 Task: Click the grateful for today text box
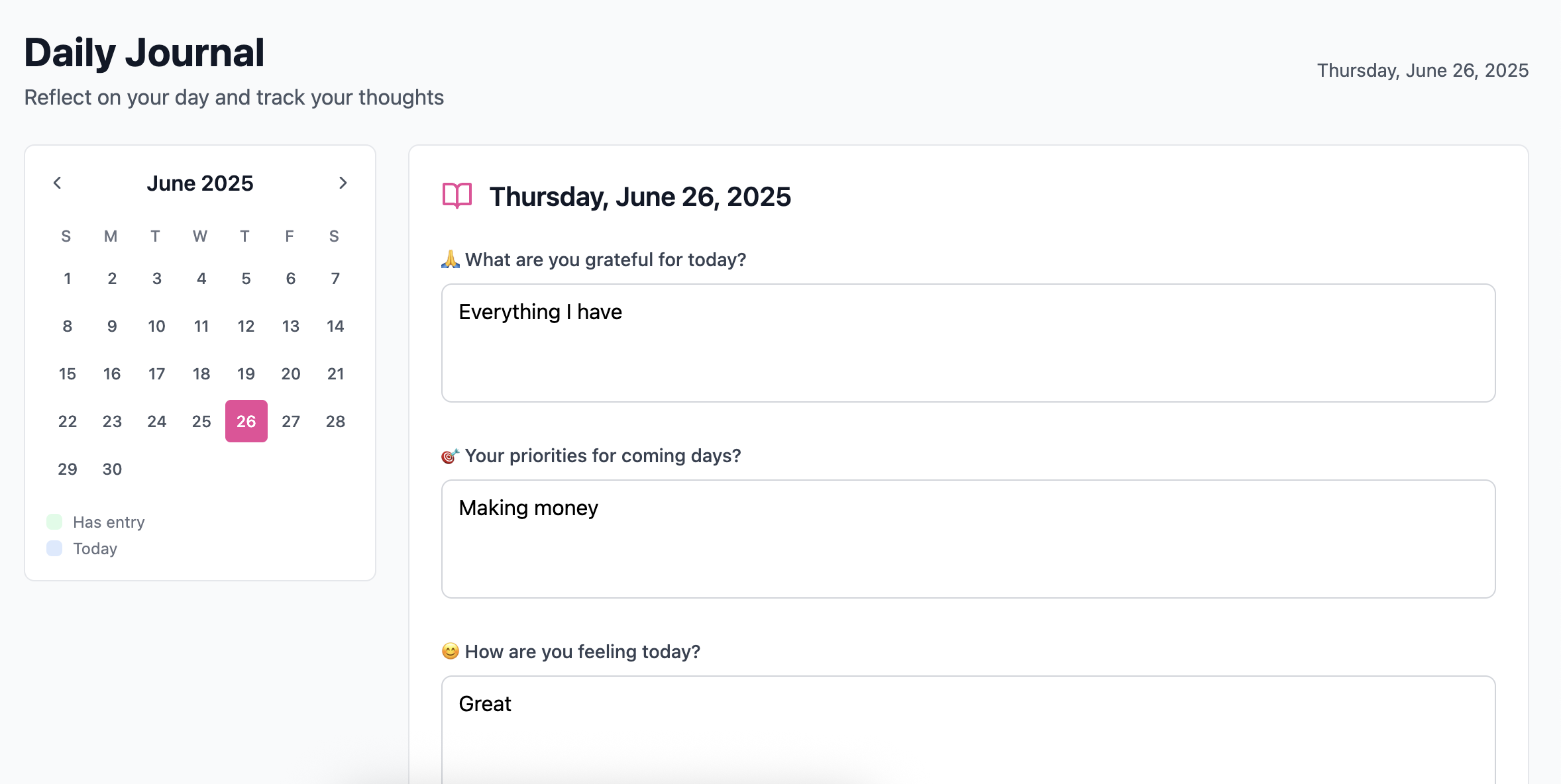point(968,343)
